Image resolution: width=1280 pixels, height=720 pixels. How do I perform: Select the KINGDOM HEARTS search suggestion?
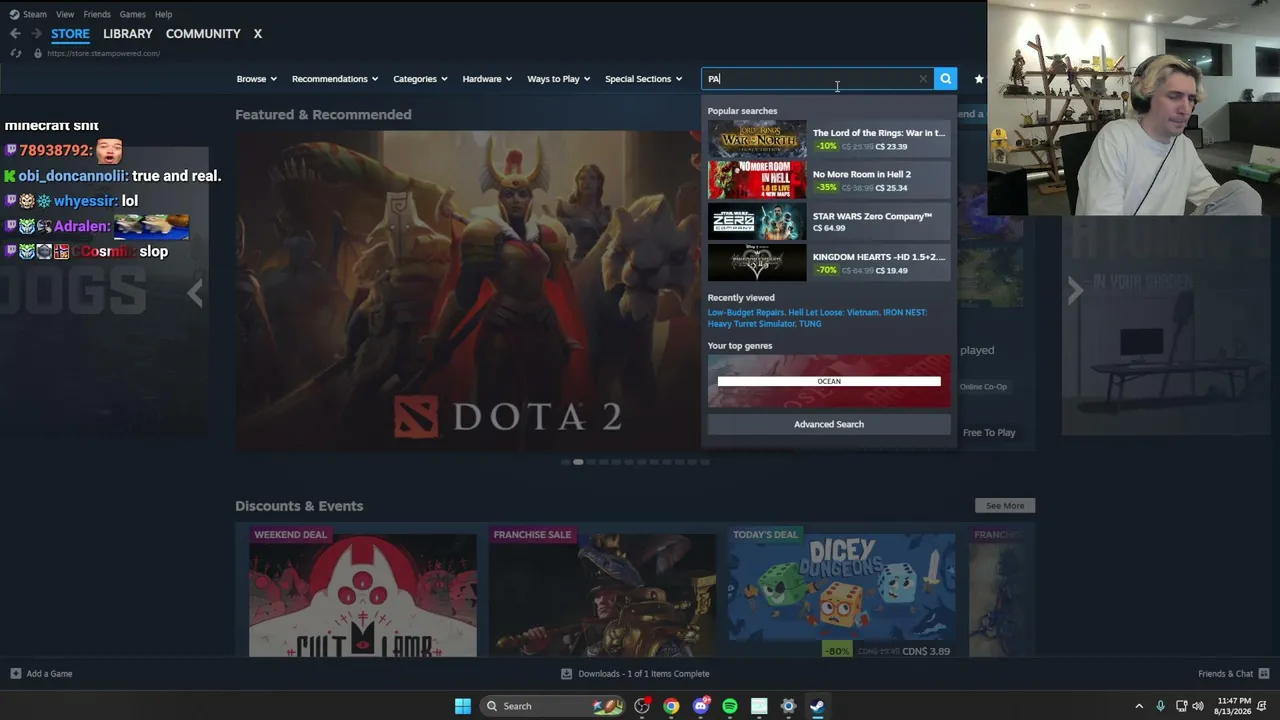click(829, 263)
